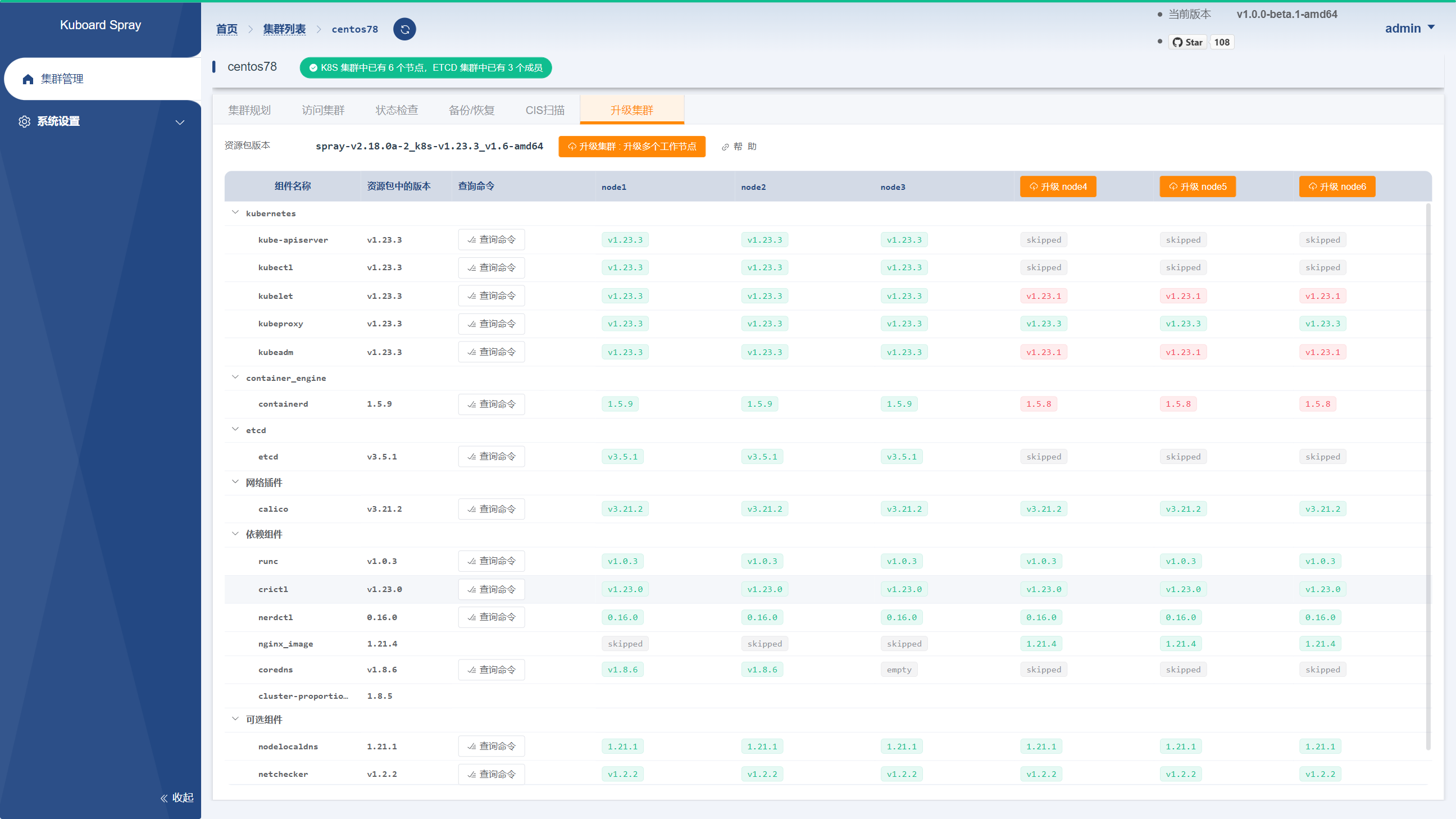This screenshot has width=1456, height=819.
Task: Click 查询命令 for kube-apiserver
Action: pyautogui.click(x=491, y=240)
